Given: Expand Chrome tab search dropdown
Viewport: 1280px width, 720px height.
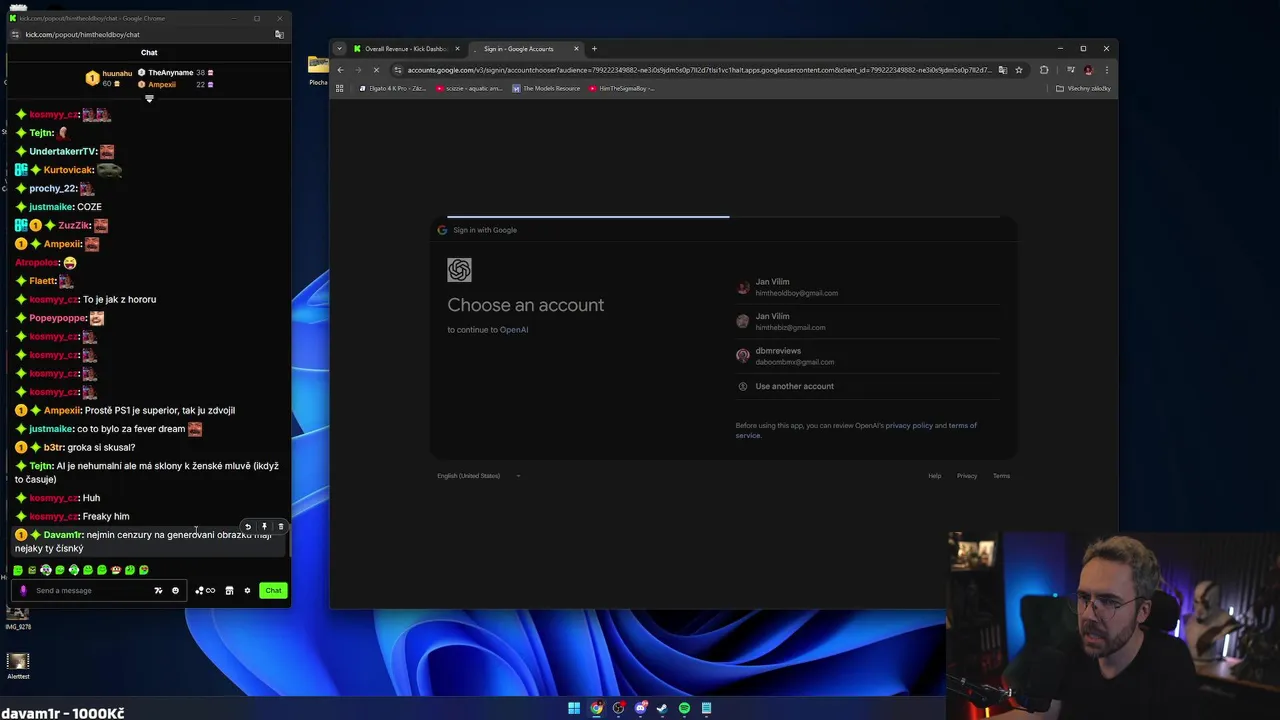Looking at the screenshot, I should (339, 49).
